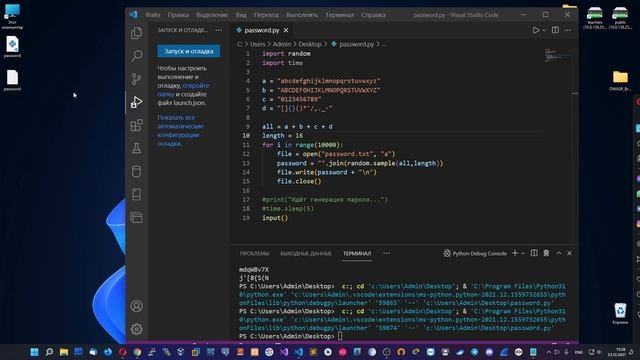
Task: Kill terminal with the trash icon
Action: [546, 253]
